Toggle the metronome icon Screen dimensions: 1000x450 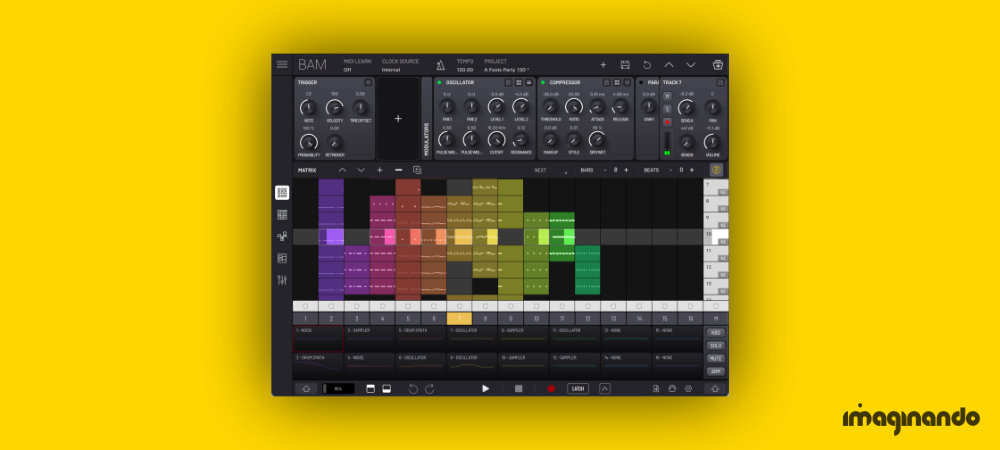[441, 65]
